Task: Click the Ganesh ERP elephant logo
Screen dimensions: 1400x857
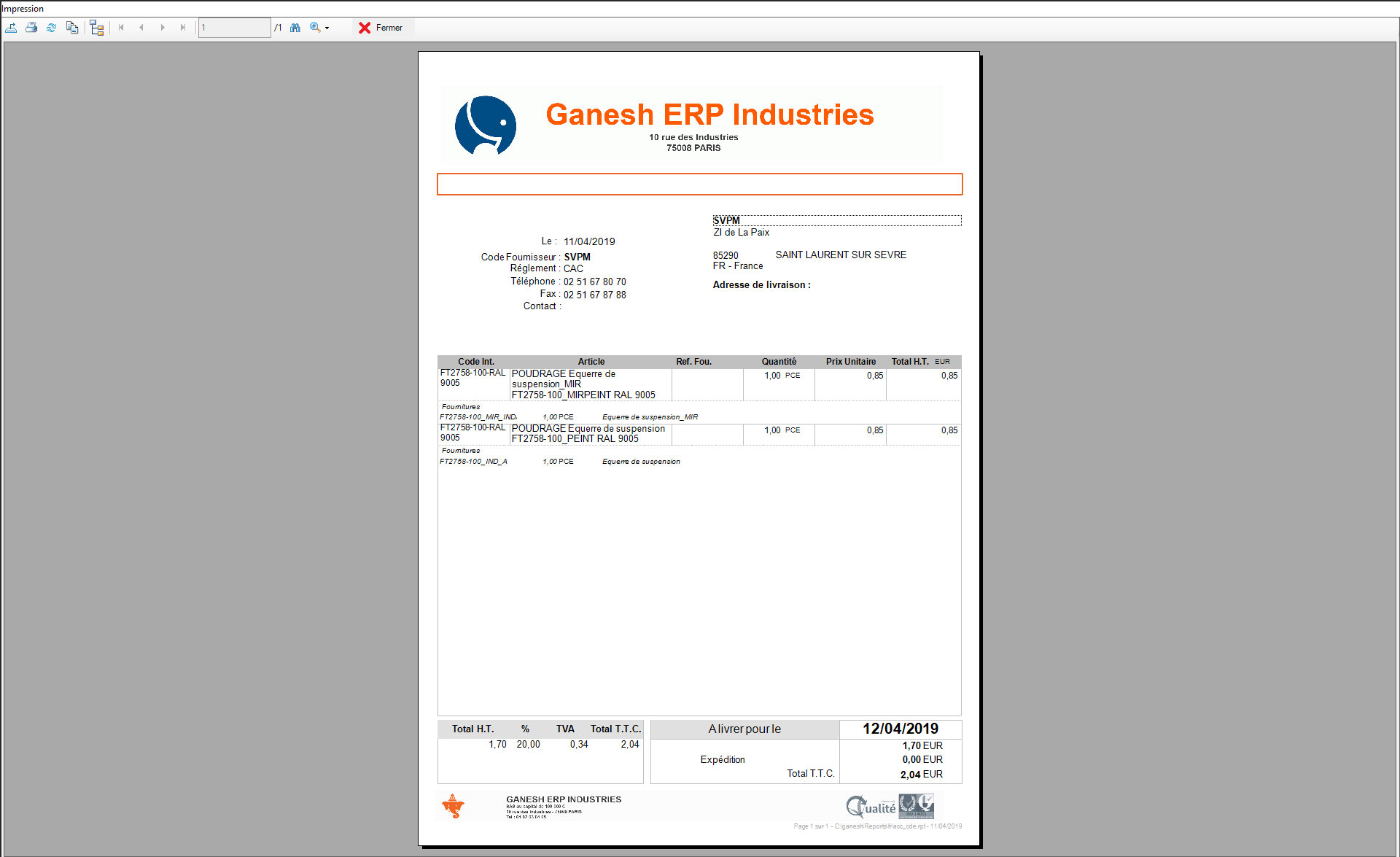Action: click(x=486, y=125)
